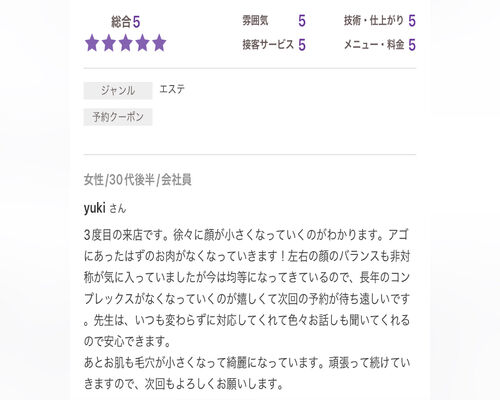Click the first purple rating star
This screenshot has height=400, width=500.
pos(92,43)
